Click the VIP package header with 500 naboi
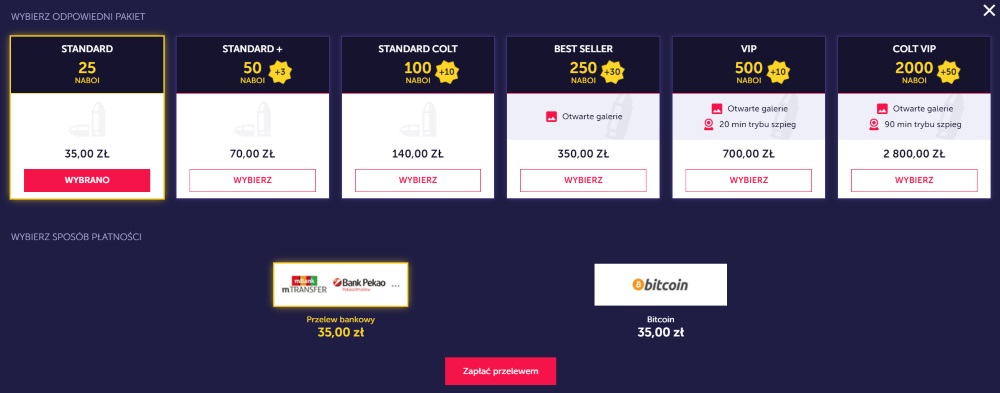Viewport: 1000px width, 393px height. click(x=749, y=65)
